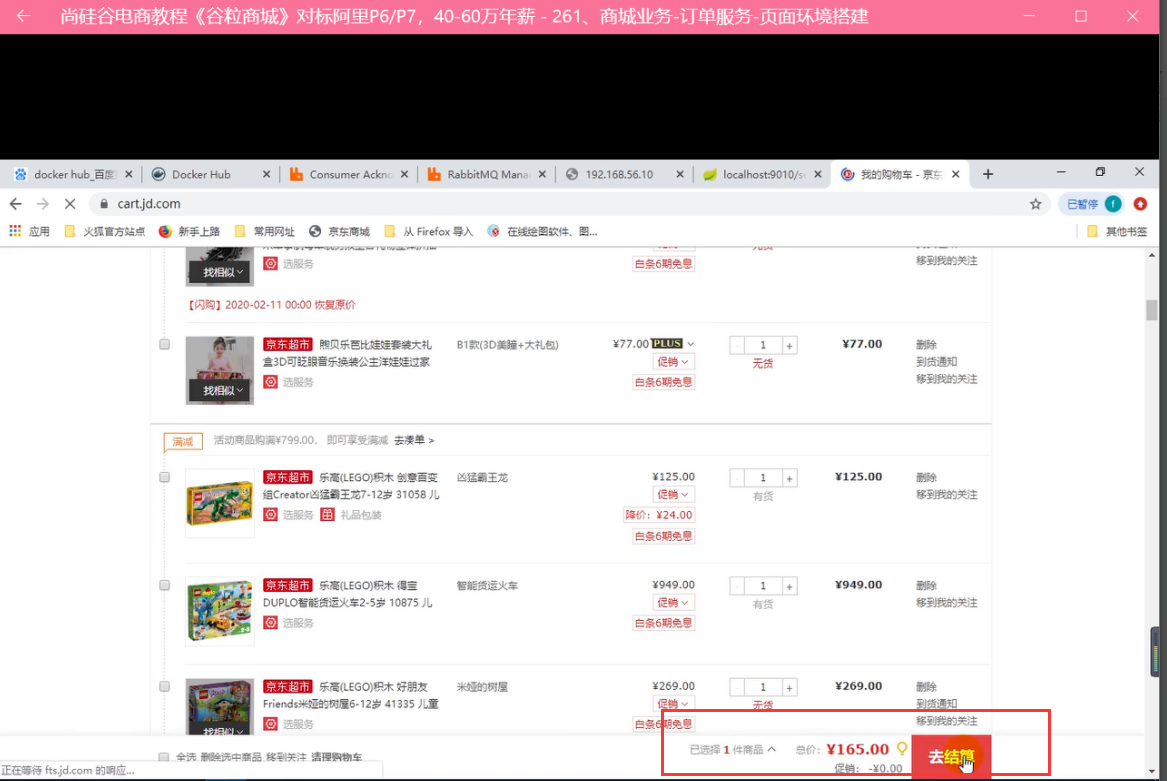This screenshot has height=781, width=1167.
Task: Click 清理购物车 in the bottom bar
Action: coord(336,757)
